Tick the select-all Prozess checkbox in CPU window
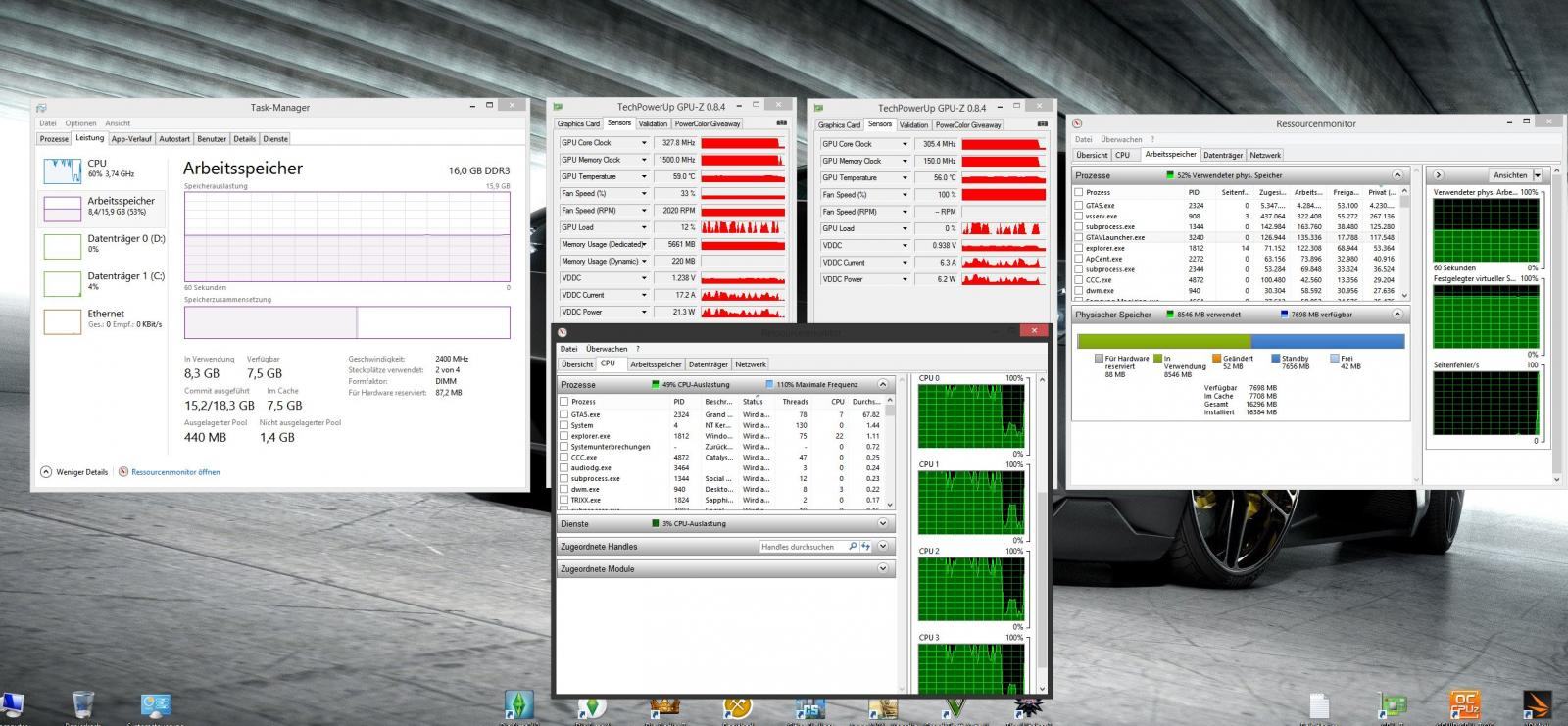Screen dimensions: 1568x726 pos(563,402)
